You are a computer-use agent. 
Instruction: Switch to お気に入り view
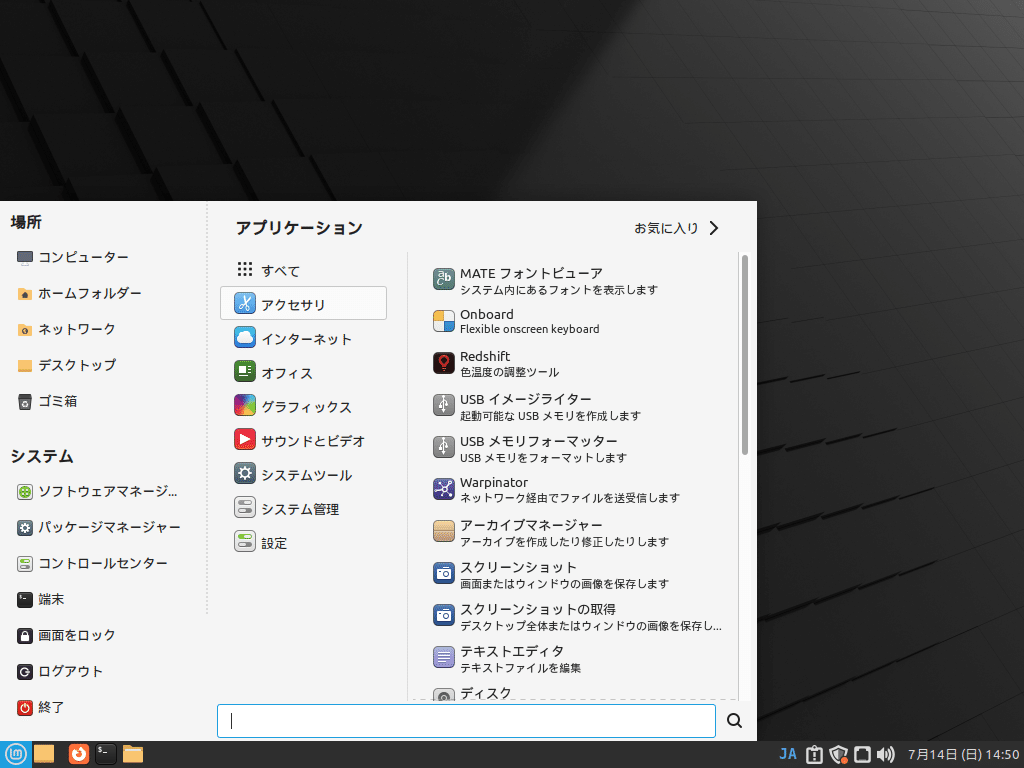pos(677,228)
